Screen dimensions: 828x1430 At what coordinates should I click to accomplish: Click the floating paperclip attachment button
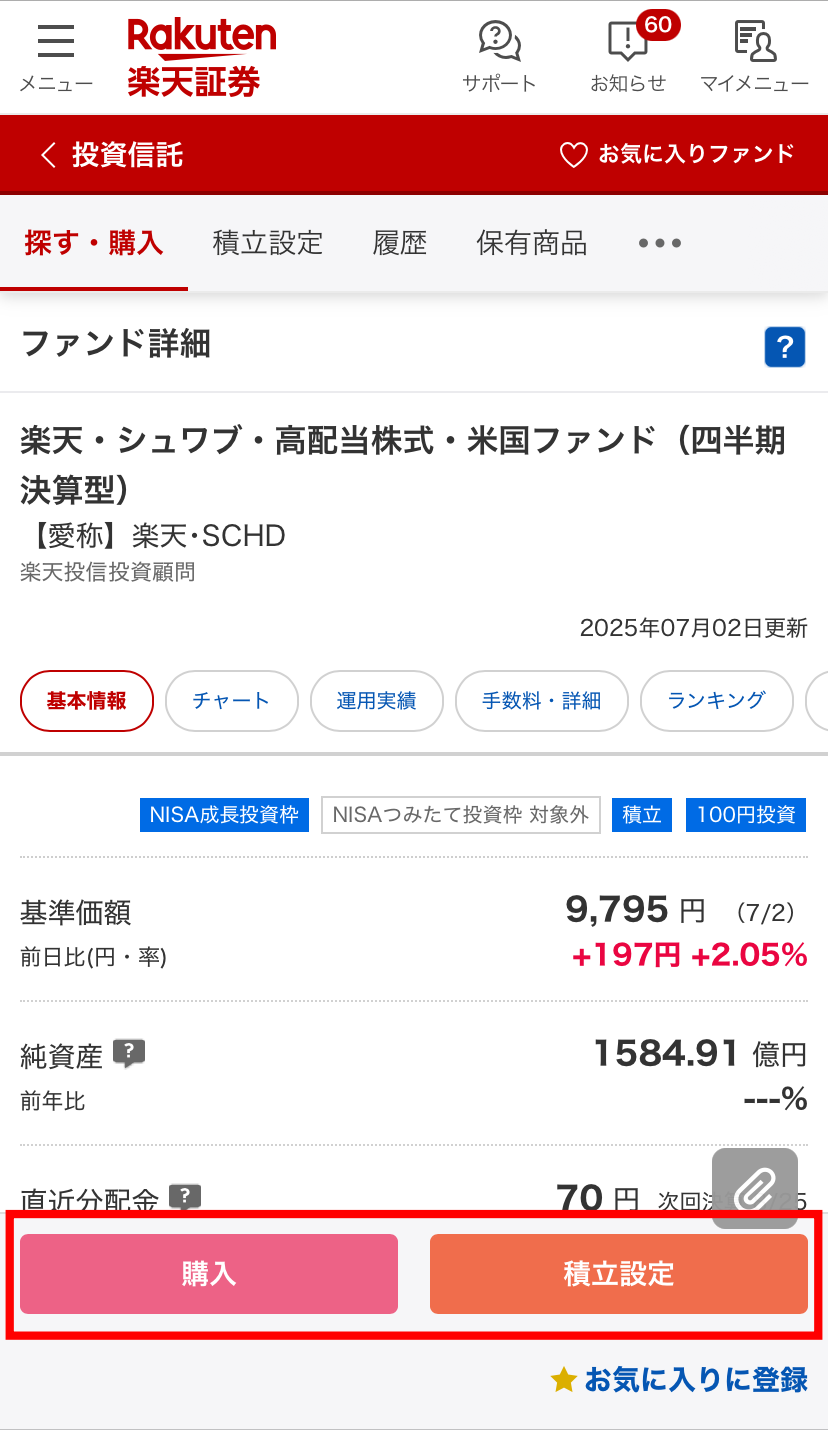click(x=755, y=1188)
